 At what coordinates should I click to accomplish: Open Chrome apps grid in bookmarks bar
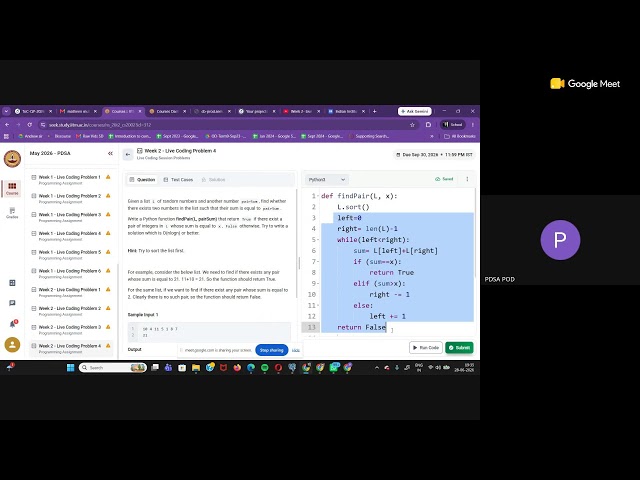tap(6, 136)
